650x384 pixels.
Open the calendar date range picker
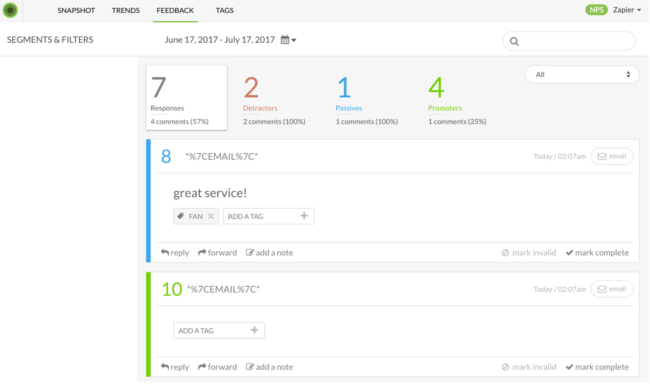tap(288, 40)
